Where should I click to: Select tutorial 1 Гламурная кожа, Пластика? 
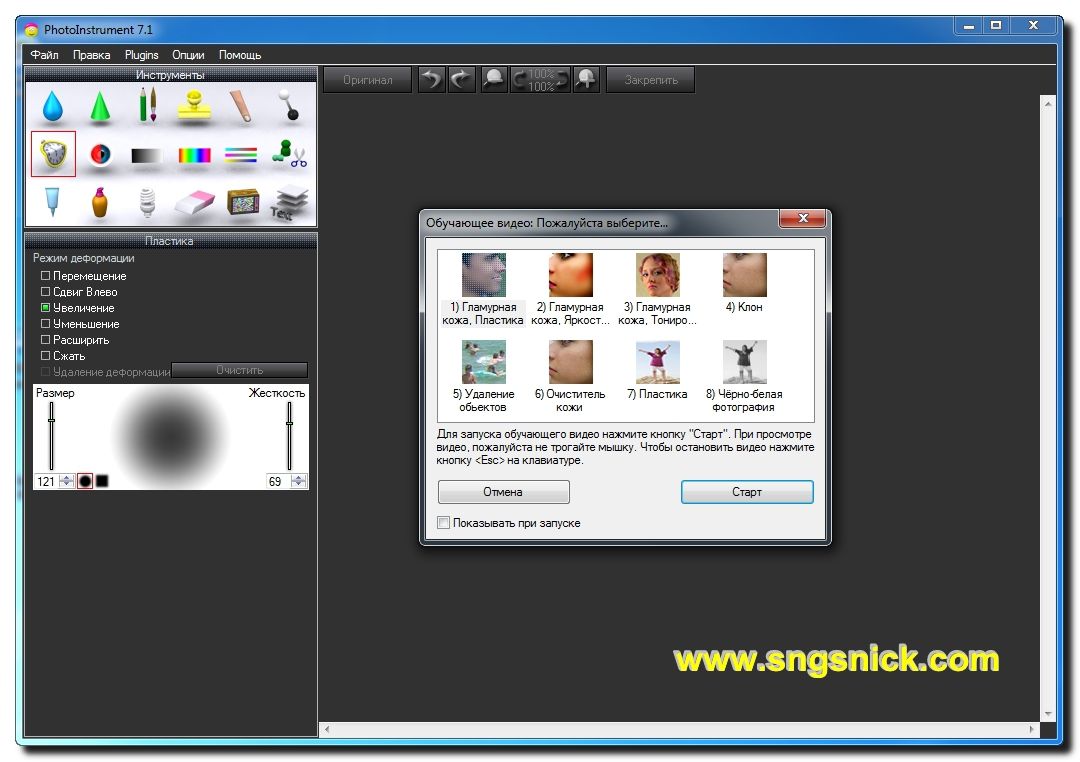coord(484,290)
